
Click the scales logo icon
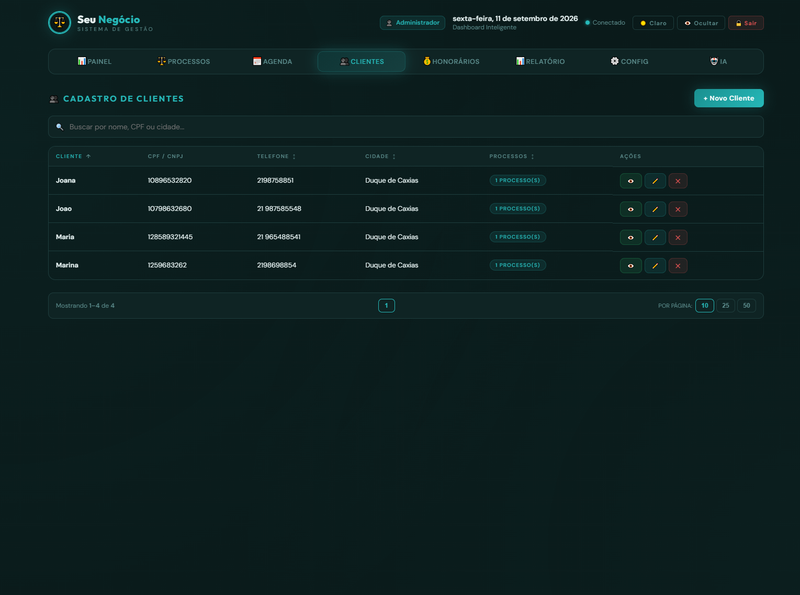(x=60, y=22)
